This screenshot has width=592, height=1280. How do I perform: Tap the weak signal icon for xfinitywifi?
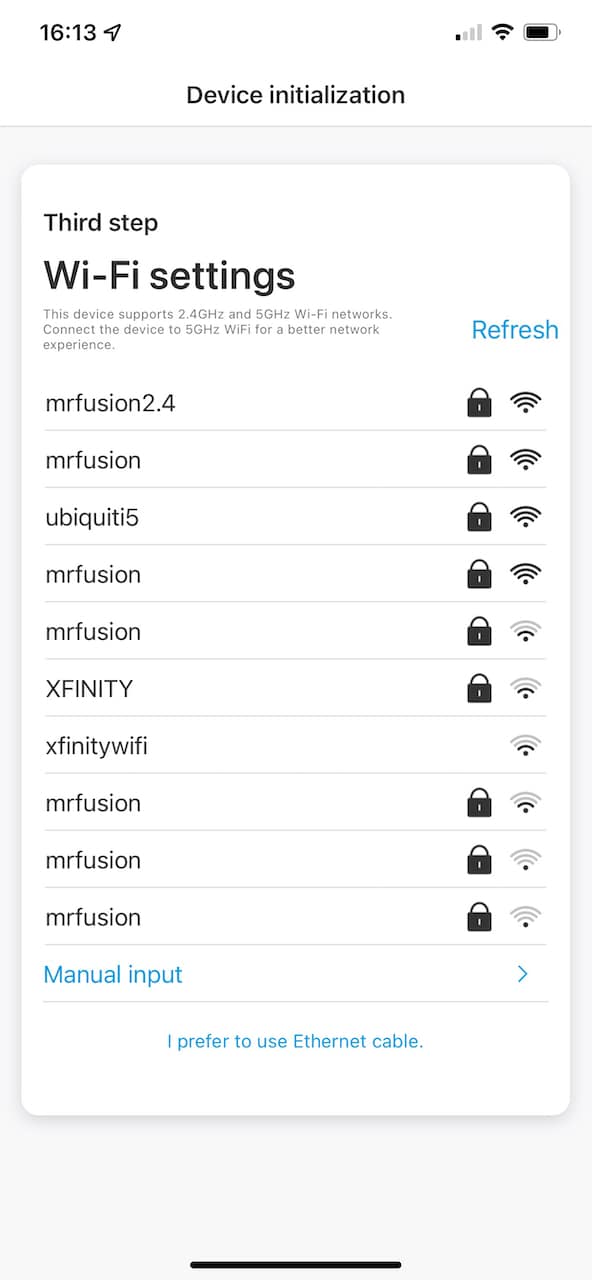[x=526, y=745]
